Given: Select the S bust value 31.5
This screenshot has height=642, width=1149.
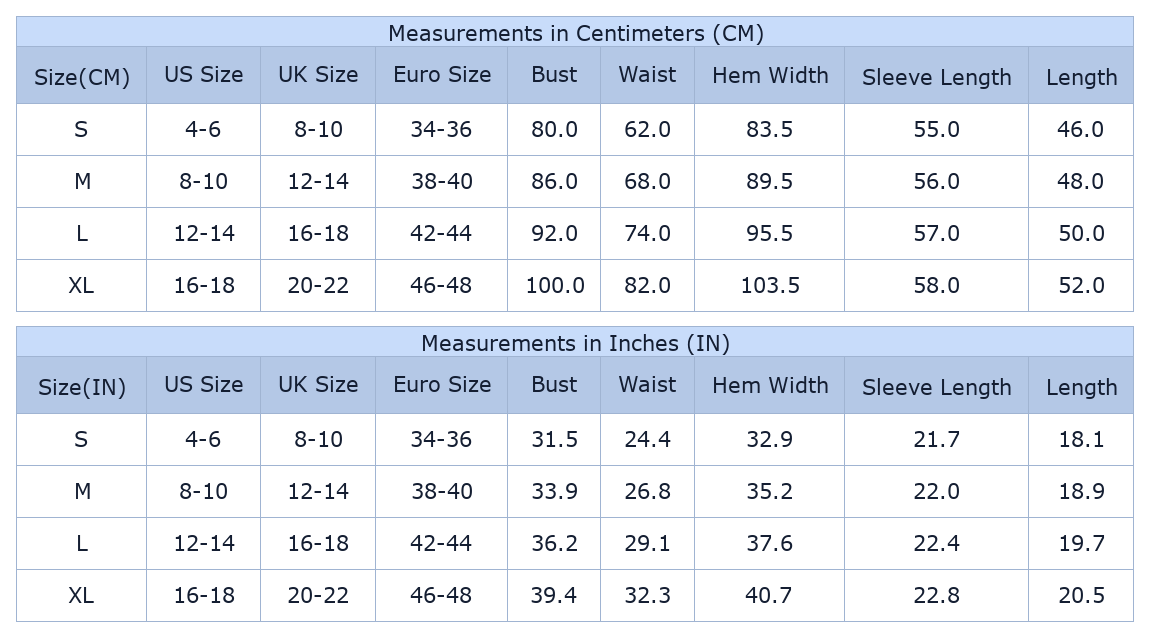Looking at the screenshot, I should 554,439.
